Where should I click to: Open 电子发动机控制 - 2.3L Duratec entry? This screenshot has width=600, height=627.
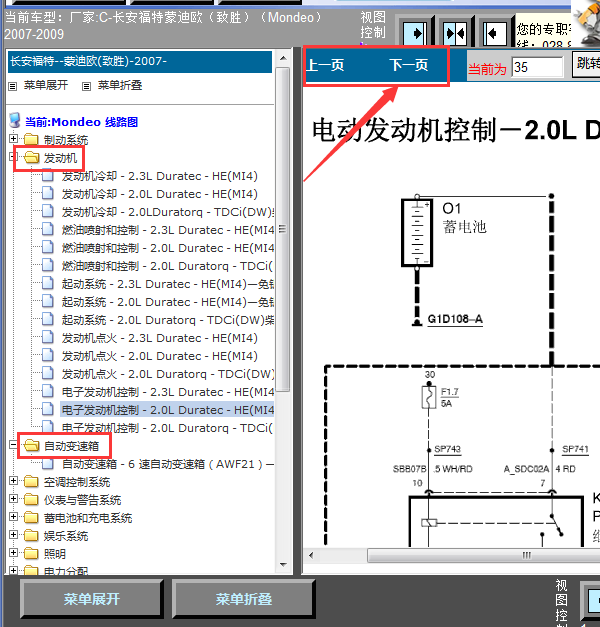coord(168,392)
